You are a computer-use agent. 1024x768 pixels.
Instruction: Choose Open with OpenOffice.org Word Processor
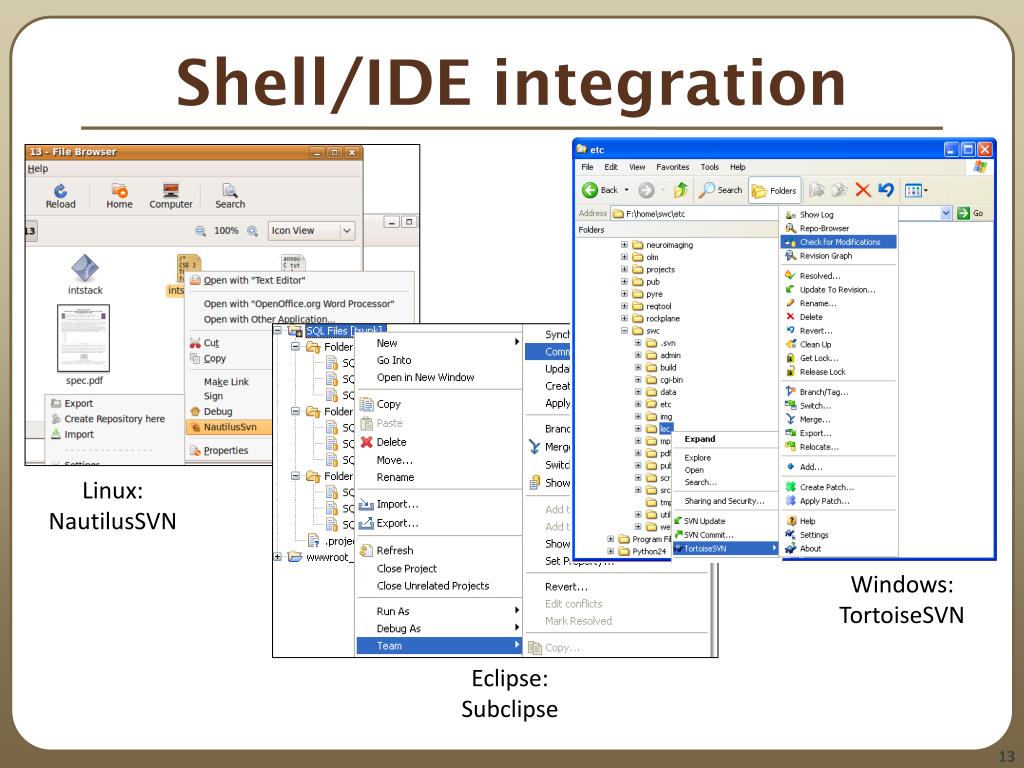(298, 304)
